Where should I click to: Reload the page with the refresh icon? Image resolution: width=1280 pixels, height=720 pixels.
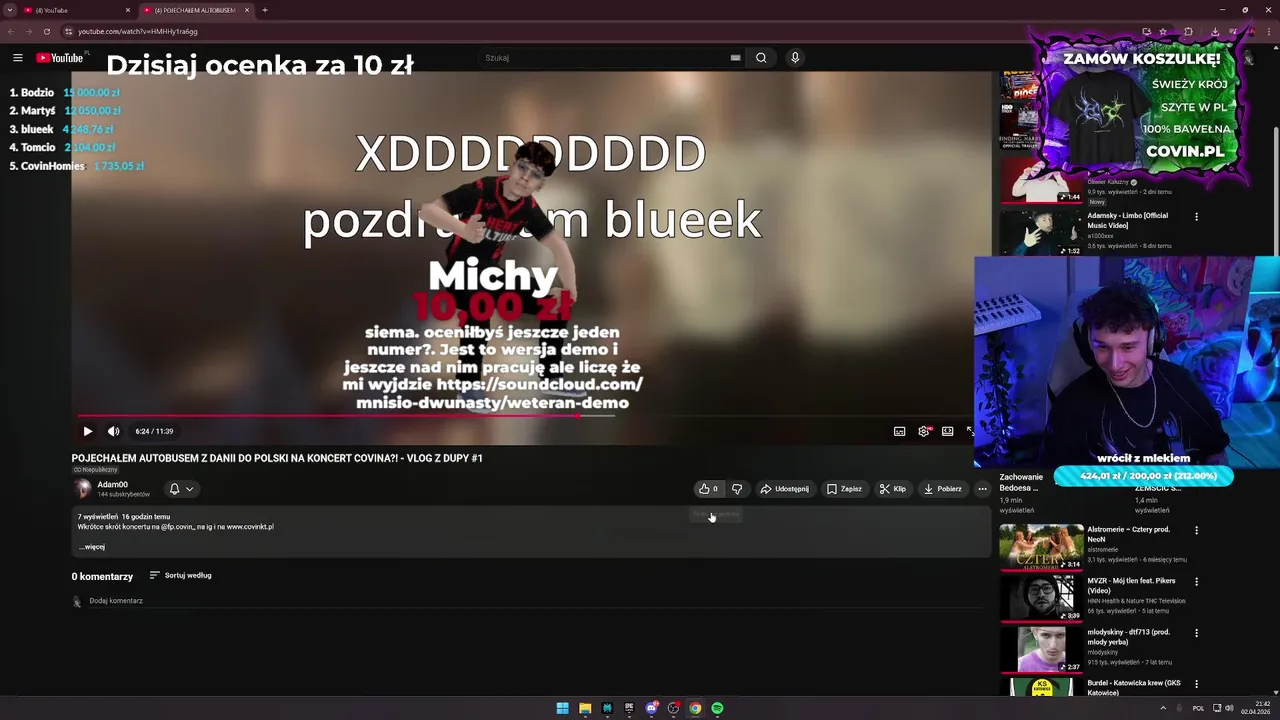coord(46,31)
